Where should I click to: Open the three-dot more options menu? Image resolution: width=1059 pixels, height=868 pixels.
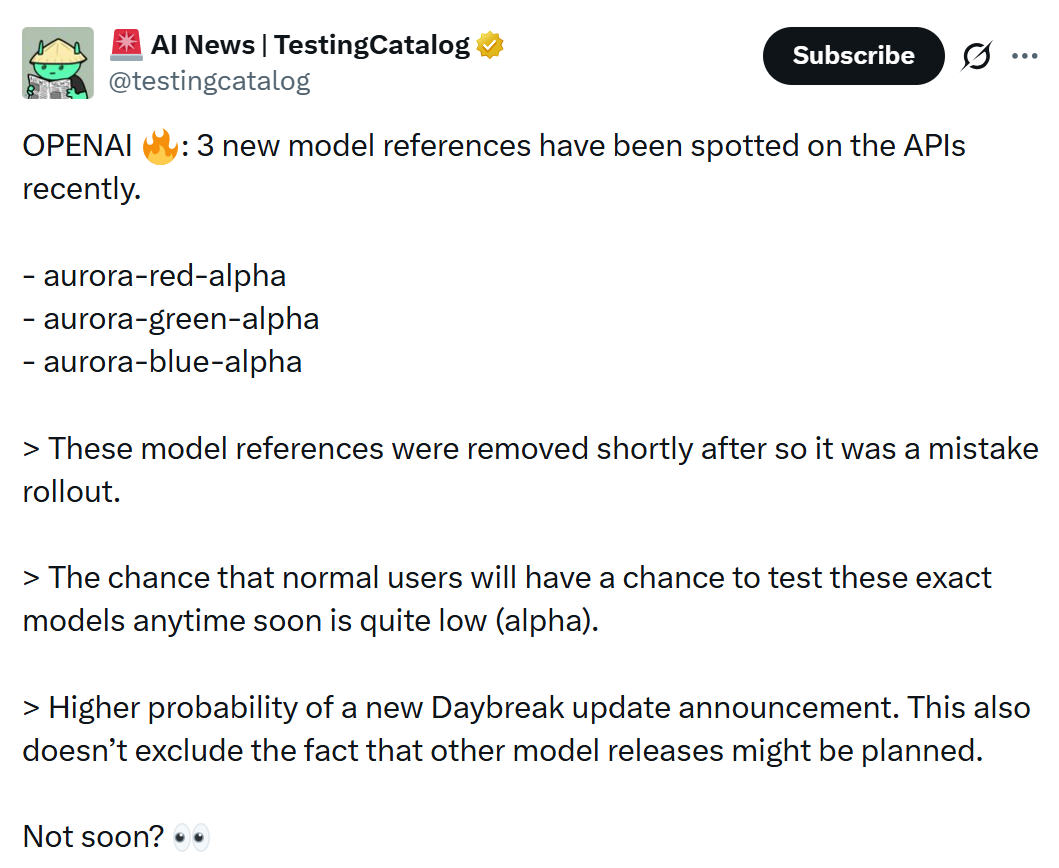[x=1025, y=56]
